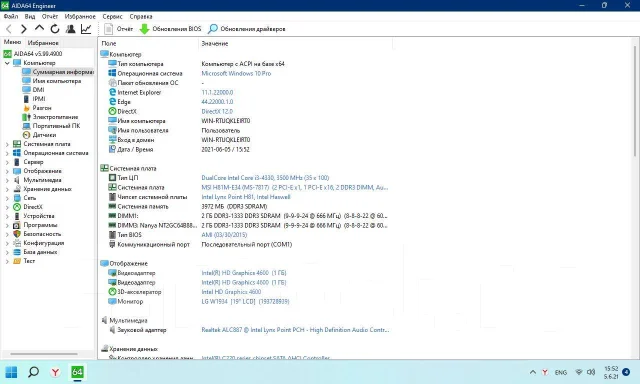Open the Вид menu

tap(30, 16)
